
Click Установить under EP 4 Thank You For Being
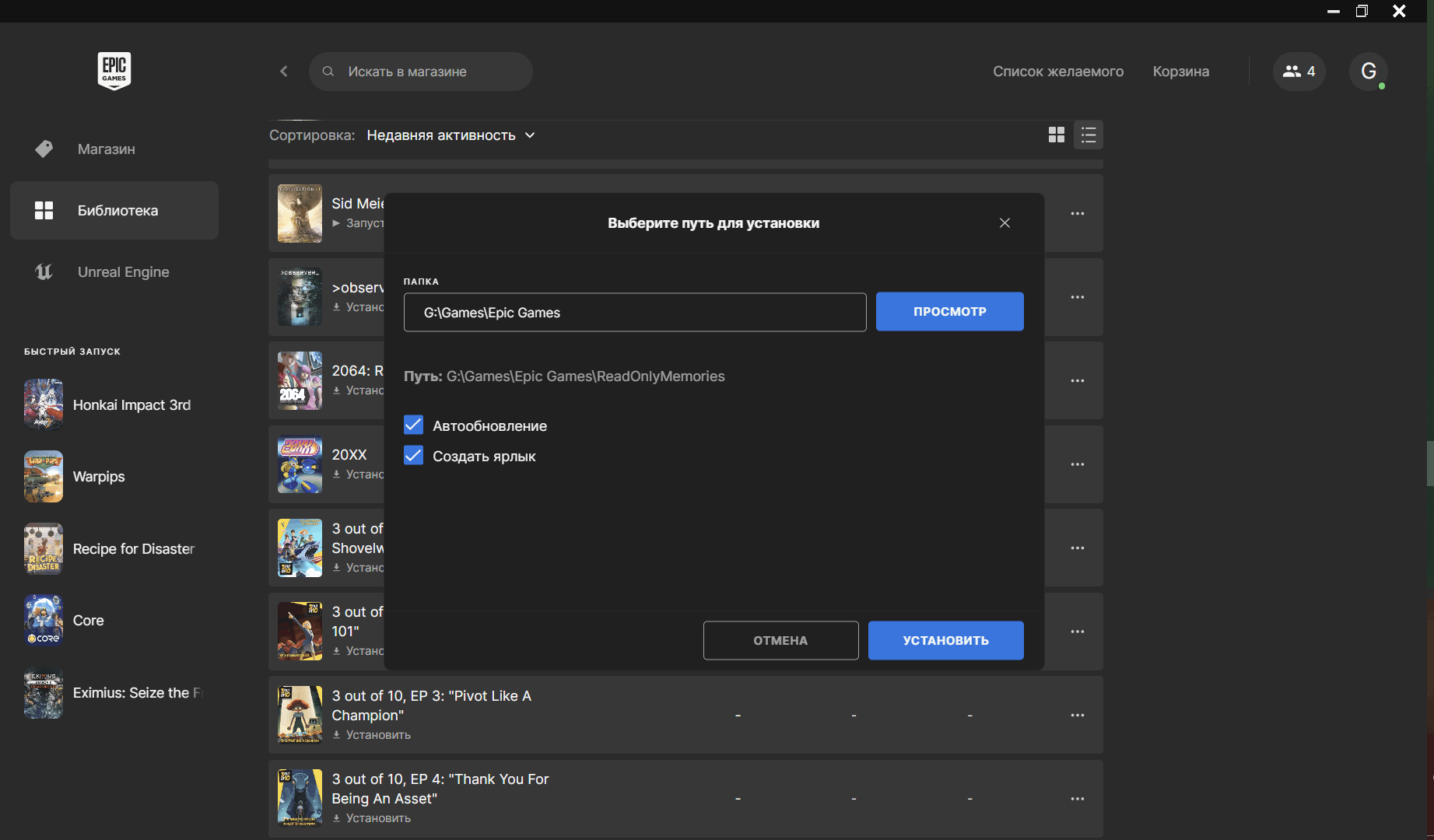point(372,818)
